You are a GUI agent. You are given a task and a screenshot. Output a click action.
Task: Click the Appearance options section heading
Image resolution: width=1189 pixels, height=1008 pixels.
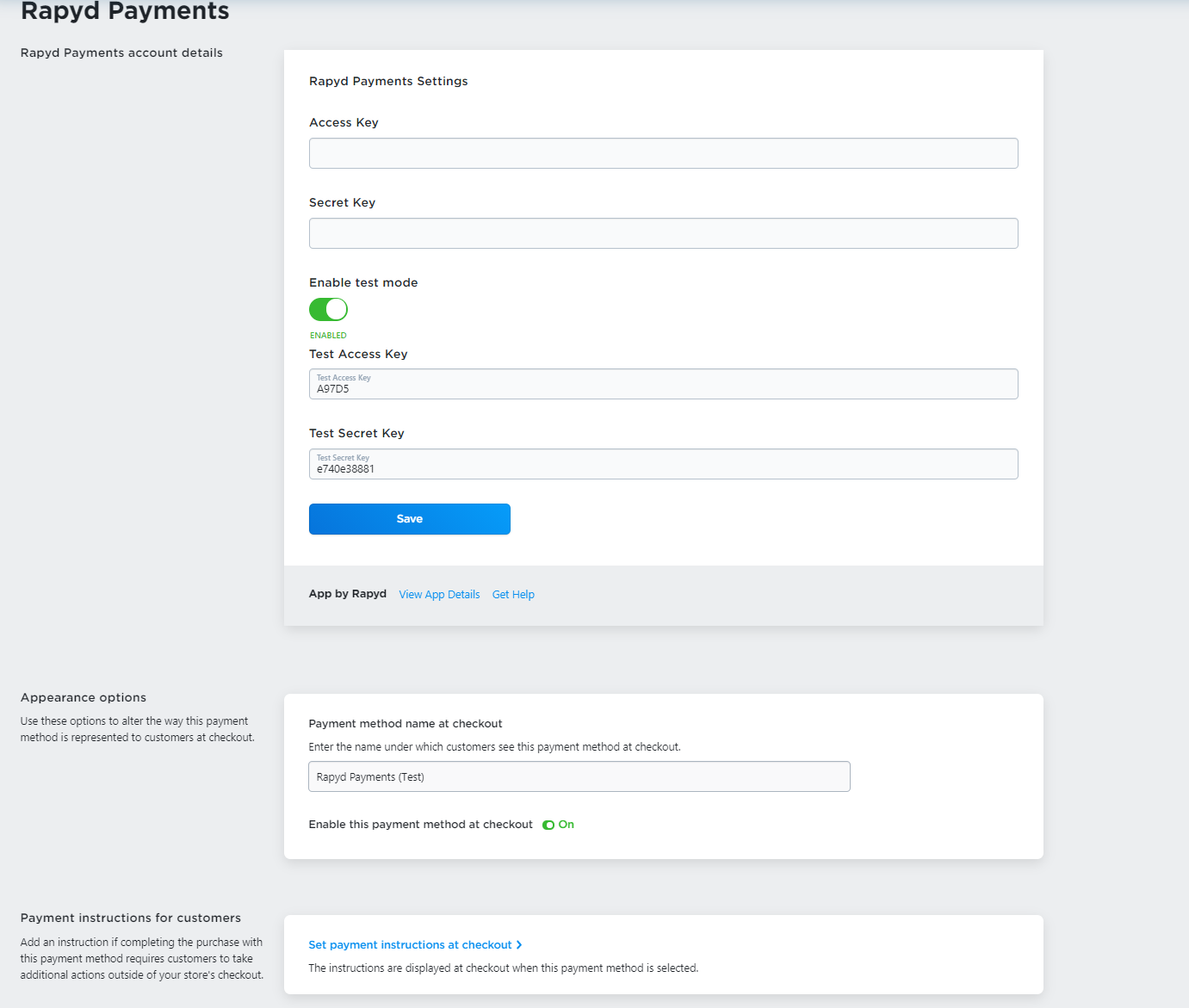pyautogui.click(x=84, y=697)
